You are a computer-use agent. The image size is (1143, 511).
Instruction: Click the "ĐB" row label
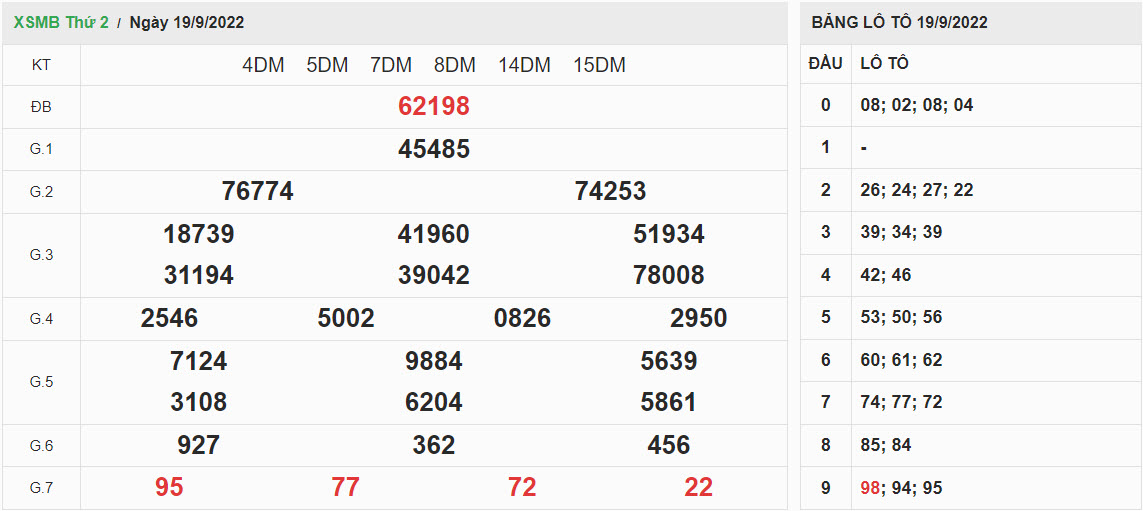(41, 106)
